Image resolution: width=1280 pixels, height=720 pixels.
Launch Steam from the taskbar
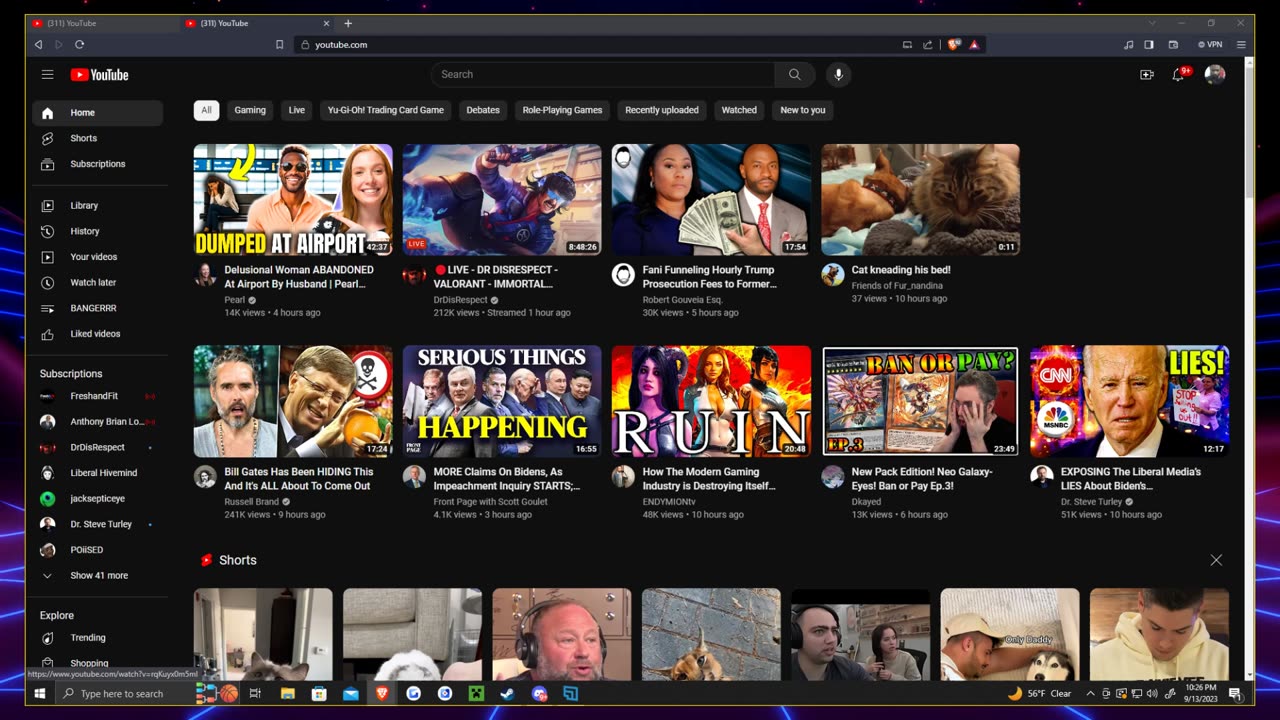(507, 693)
